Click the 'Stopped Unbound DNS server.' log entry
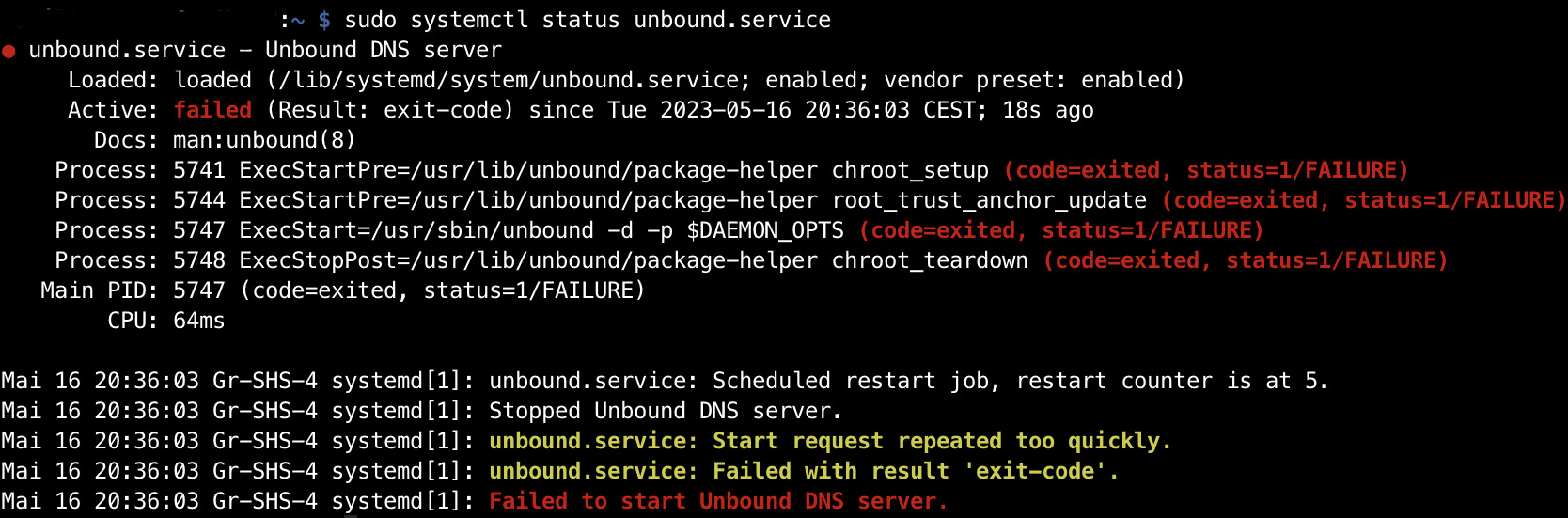The width and height of the screenshot is (1568, 518). (666, 411)
